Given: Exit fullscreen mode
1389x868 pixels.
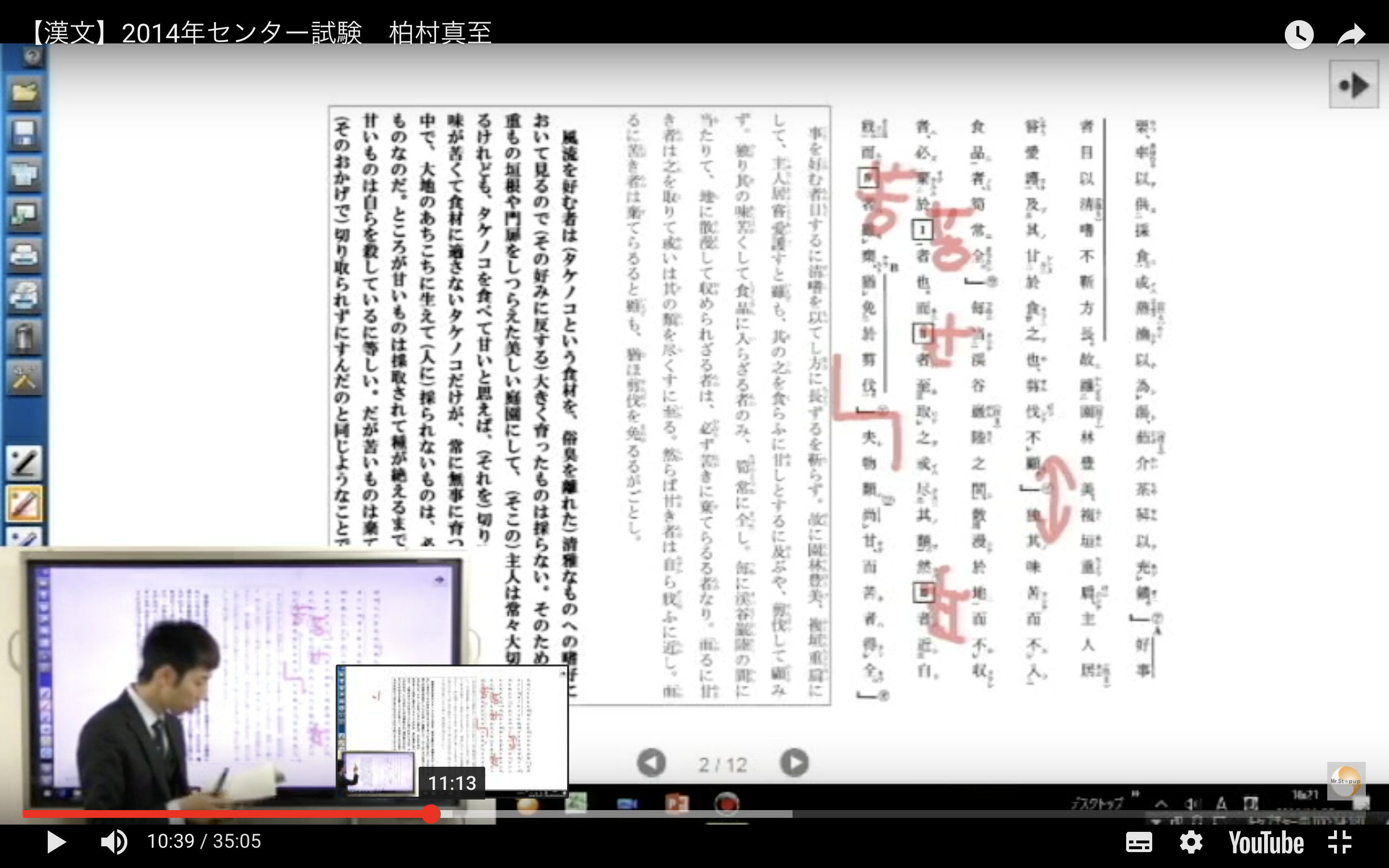Looking at the screenshot, I should (x=1341, y=843).
